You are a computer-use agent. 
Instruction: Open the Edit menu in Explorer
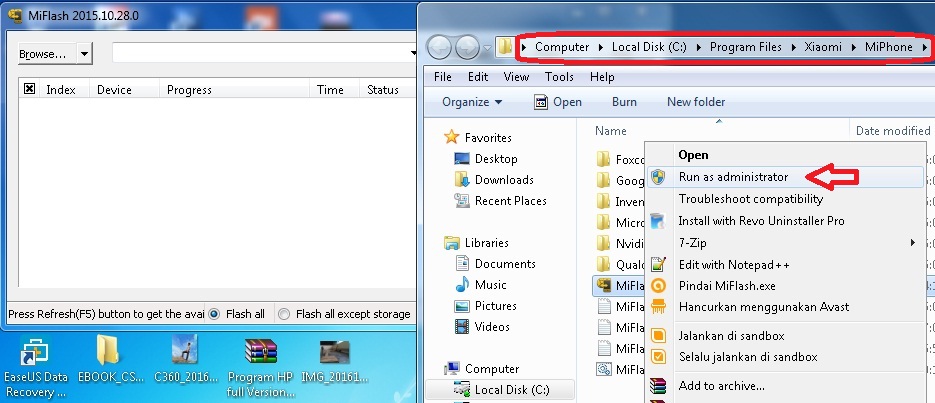(478, 77)
